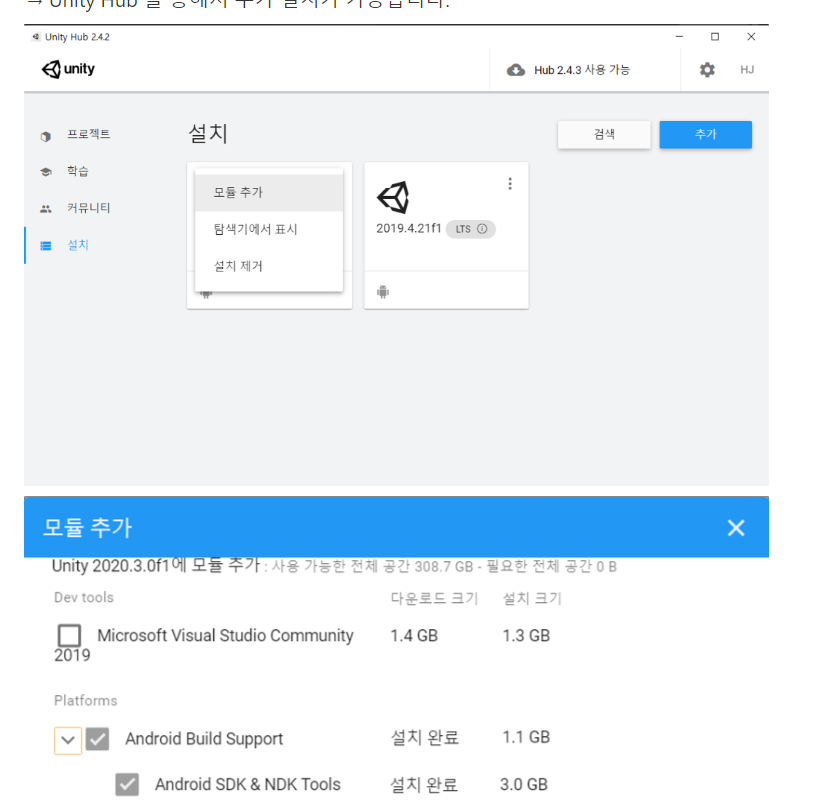Open settings gear icon
The image size is (821, 806).
pyautogui.click(x=707, y=70)
